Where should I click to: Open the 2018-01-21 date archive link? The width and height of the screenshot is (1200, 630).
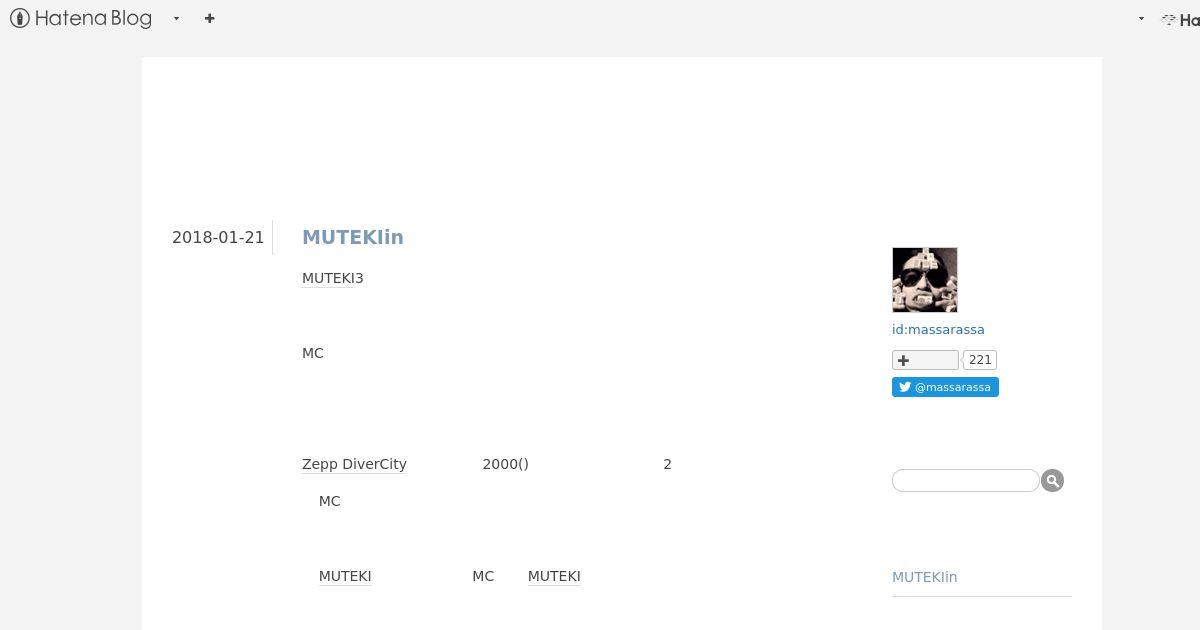pyautogui.click(x=218, y=237)
